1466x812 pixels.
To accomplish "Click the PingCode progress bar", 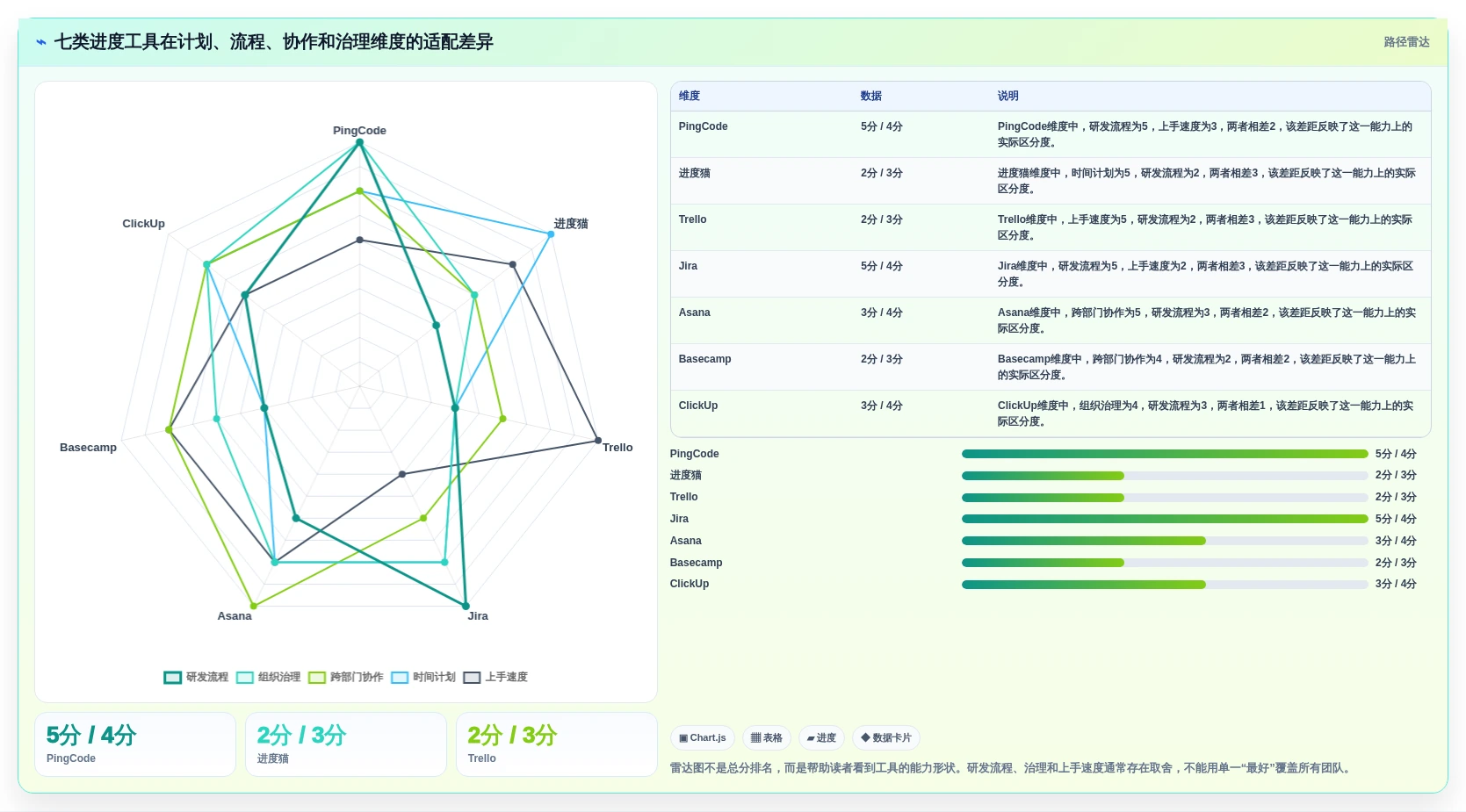I will (1165, 454).
